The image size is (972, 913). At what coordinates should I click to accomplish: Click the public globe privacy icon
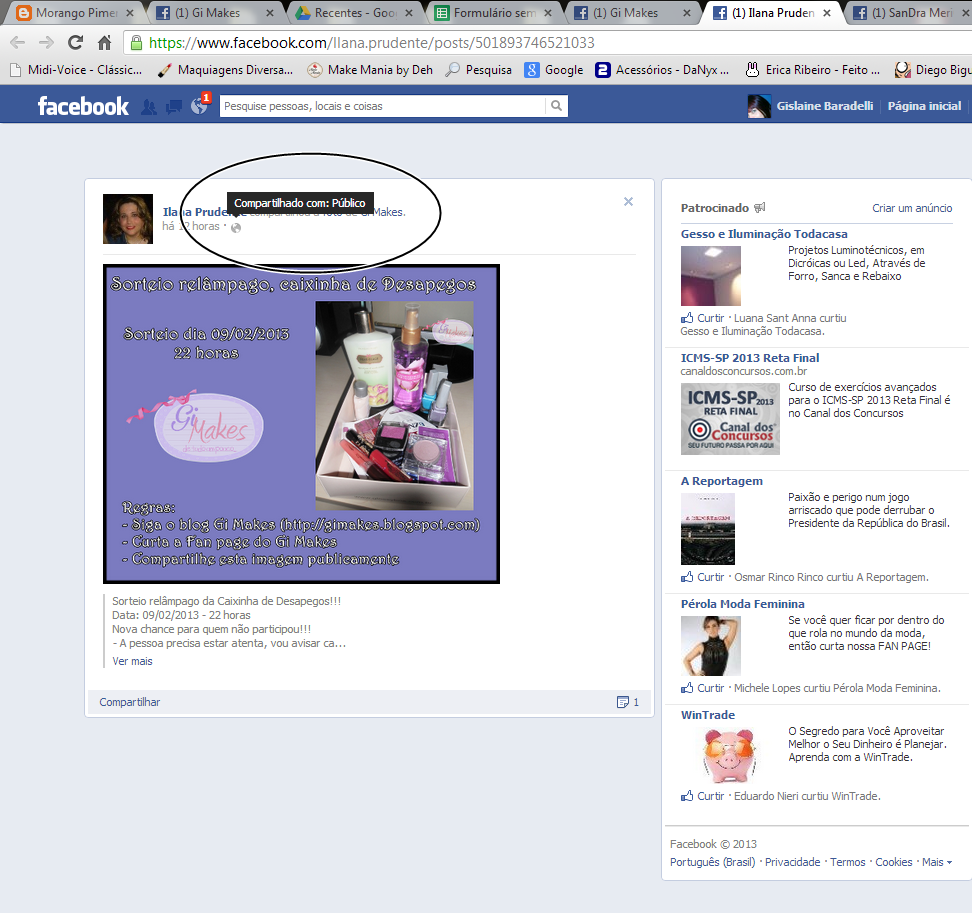(236, 227)
